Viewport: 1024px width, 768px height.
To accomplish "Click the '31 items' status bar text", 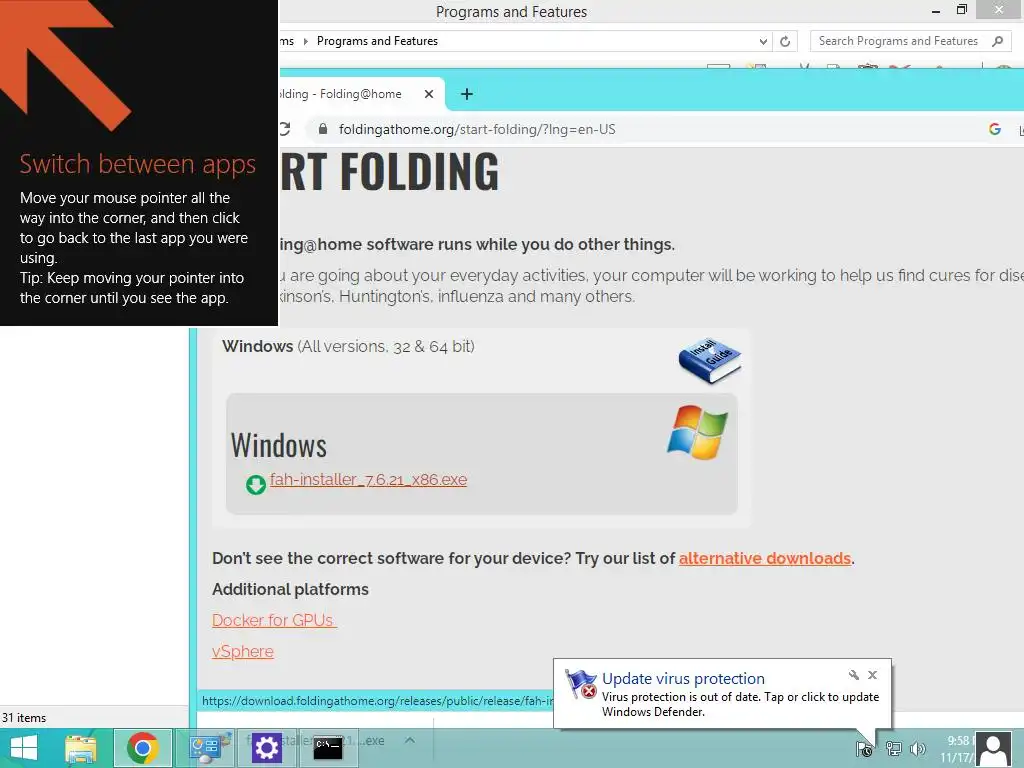I will 24,718.
